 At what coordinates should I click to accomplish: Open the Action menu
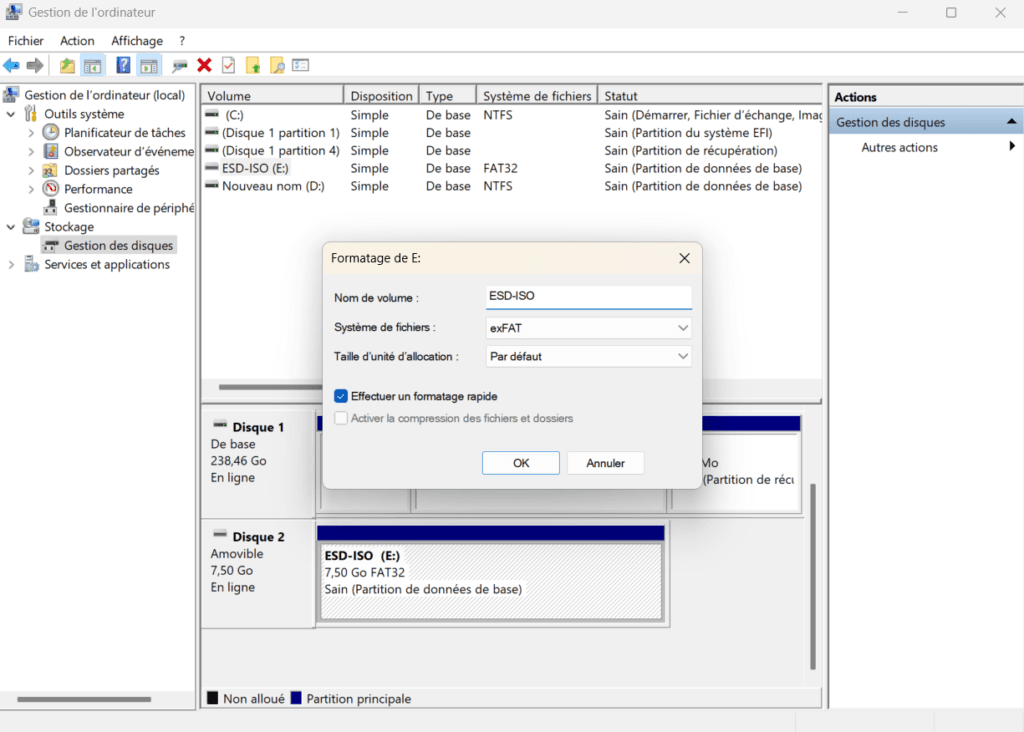click(x=77, y=40)
